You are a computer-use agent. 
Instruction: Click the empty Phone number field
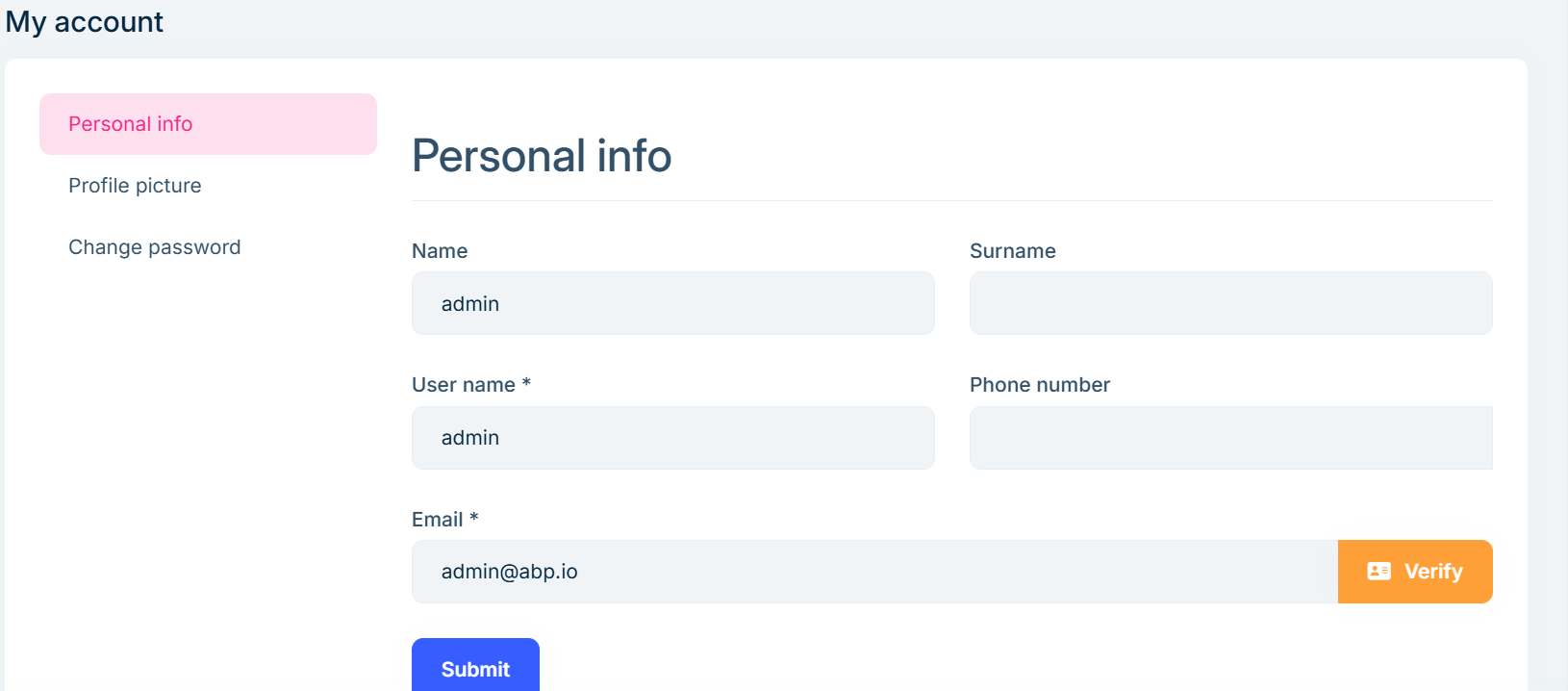click(1230, 438)
